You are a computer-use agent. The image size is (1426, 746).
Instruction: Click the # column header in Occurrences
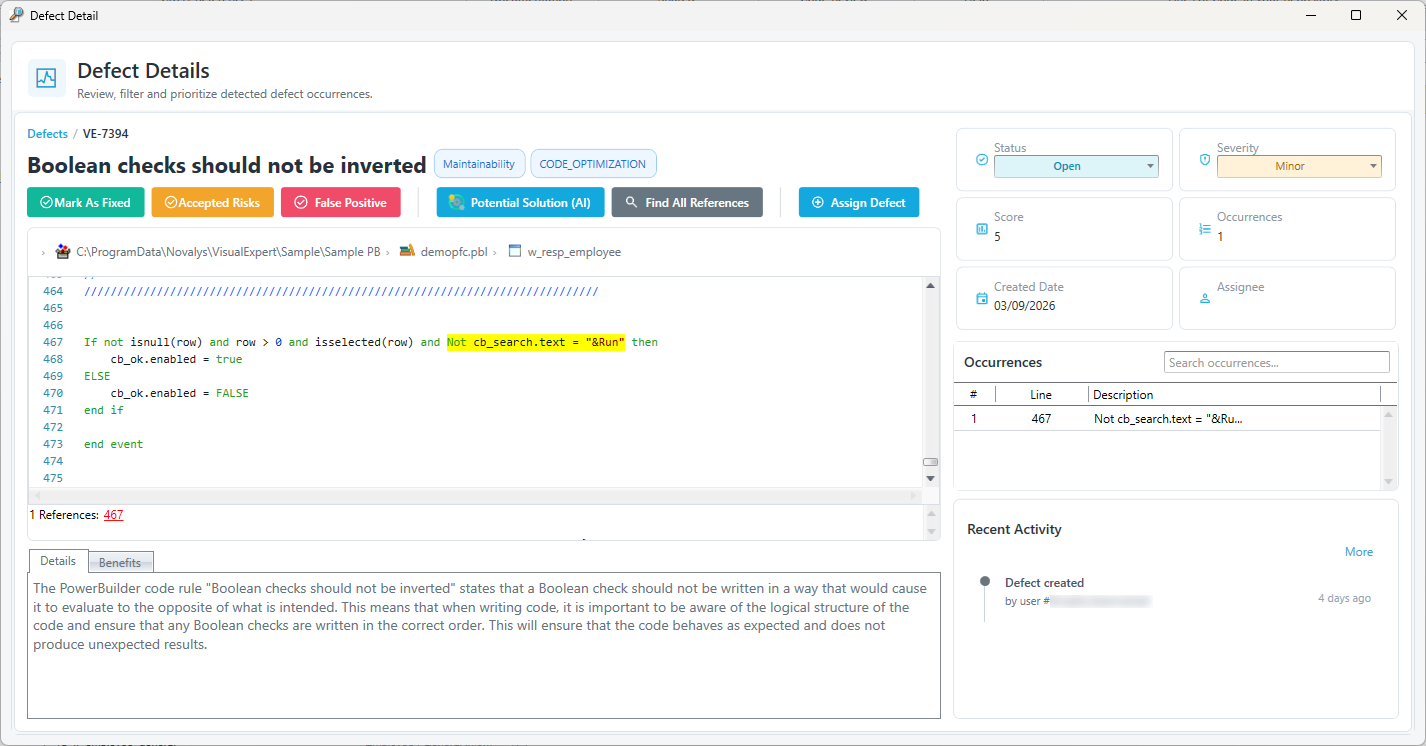[x=974, y=394]
